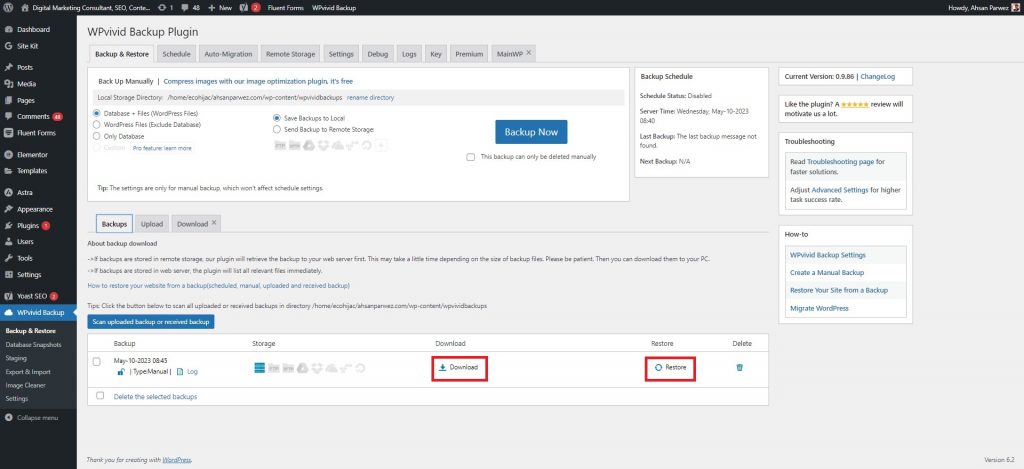Viewport: 1024px width, 469px height.
Task: Click the Delete the selected backups link
Action: point(155,396)
